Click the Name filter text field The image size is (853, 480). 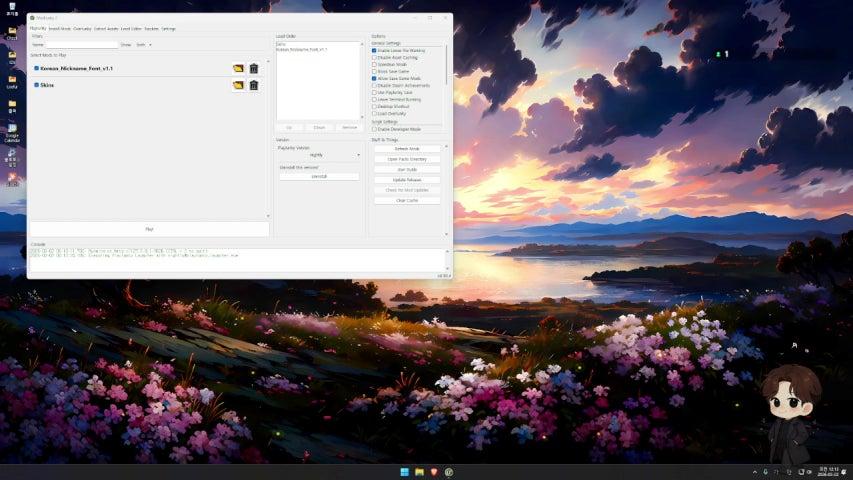(82, 45)
